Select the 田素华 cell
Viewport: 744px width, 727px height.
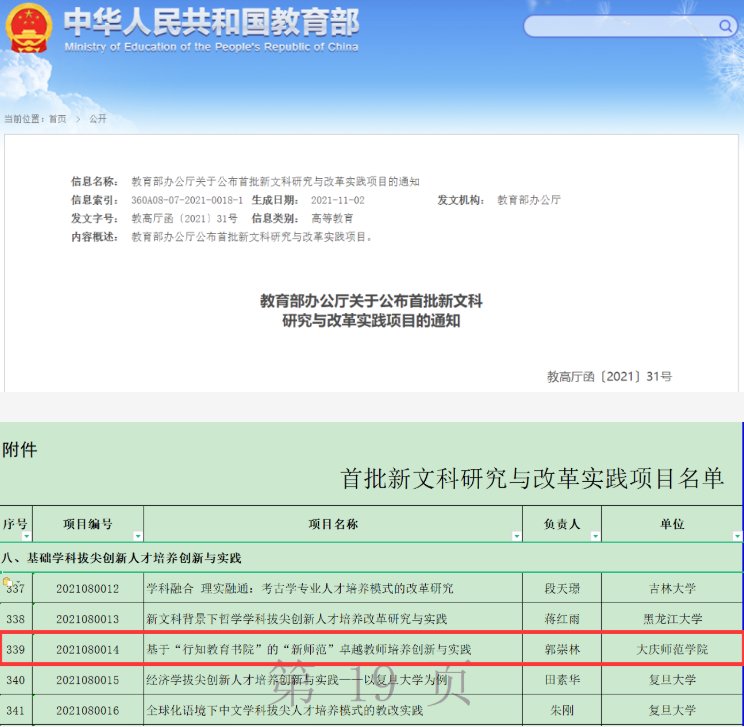(562, 680)
